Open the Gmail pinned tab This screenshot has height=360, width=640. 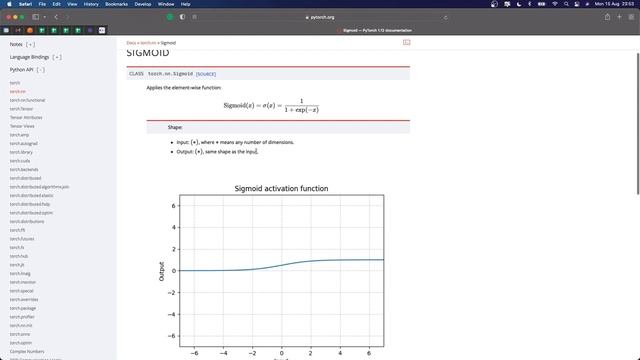coord(18,30)
